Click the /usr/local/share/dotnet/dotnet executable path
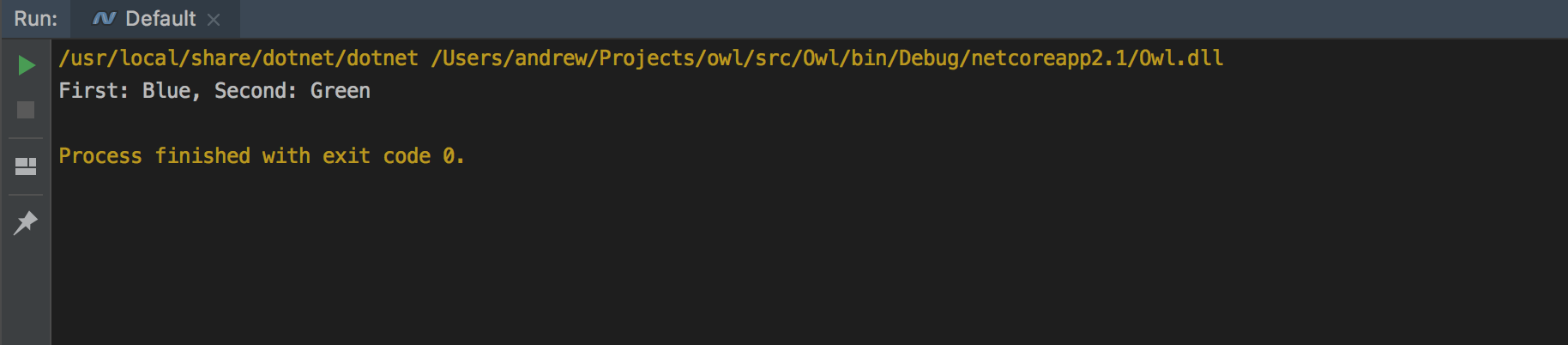The image size is (1568, 345). click(238, 58)
